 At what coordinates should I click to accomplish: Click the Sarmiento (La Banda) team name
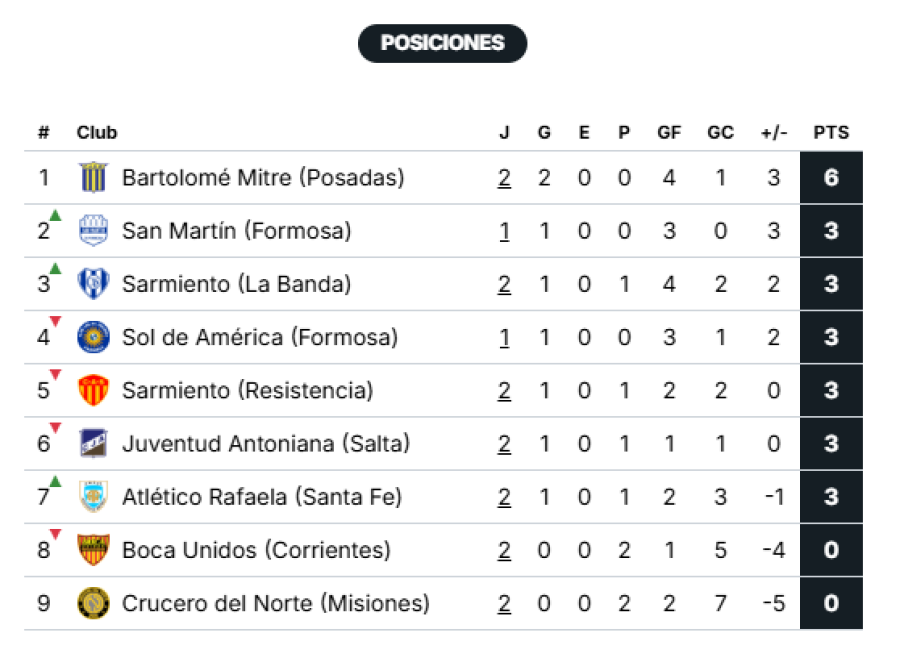236,284
